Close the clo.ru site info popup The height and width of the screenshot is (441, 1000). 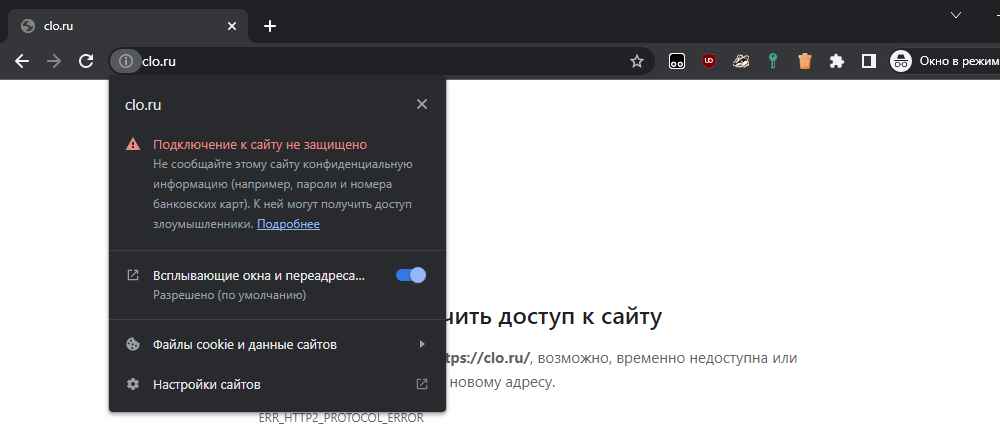pos(422,104)
